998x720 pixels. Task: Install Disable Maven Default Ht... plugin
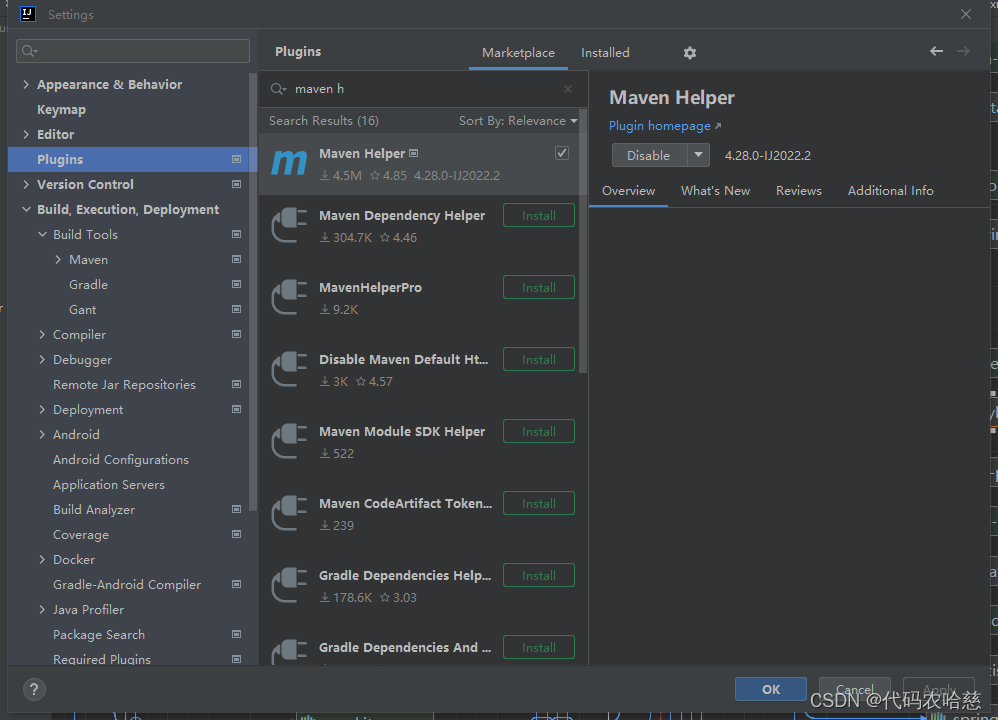(x=538, y=359)
